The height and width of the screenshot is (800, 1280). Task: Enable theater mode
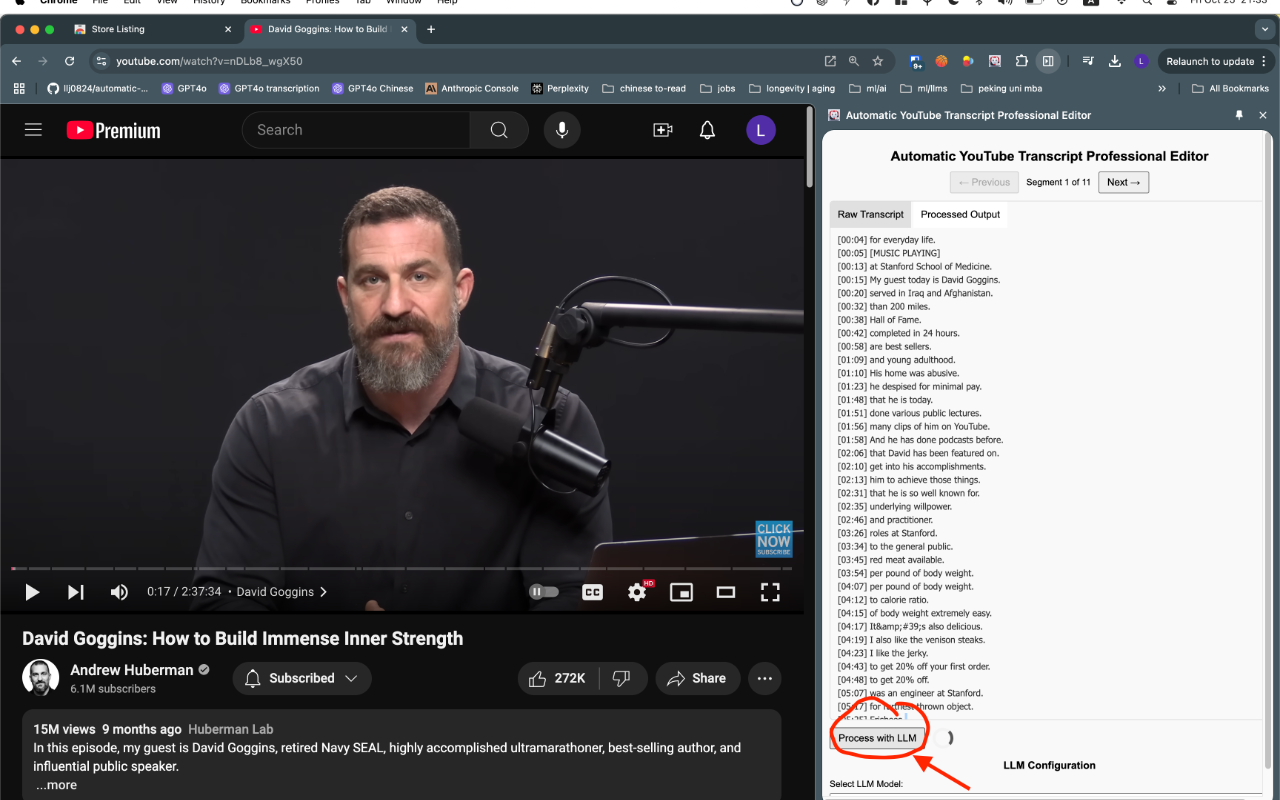click(x=726, y=592)
